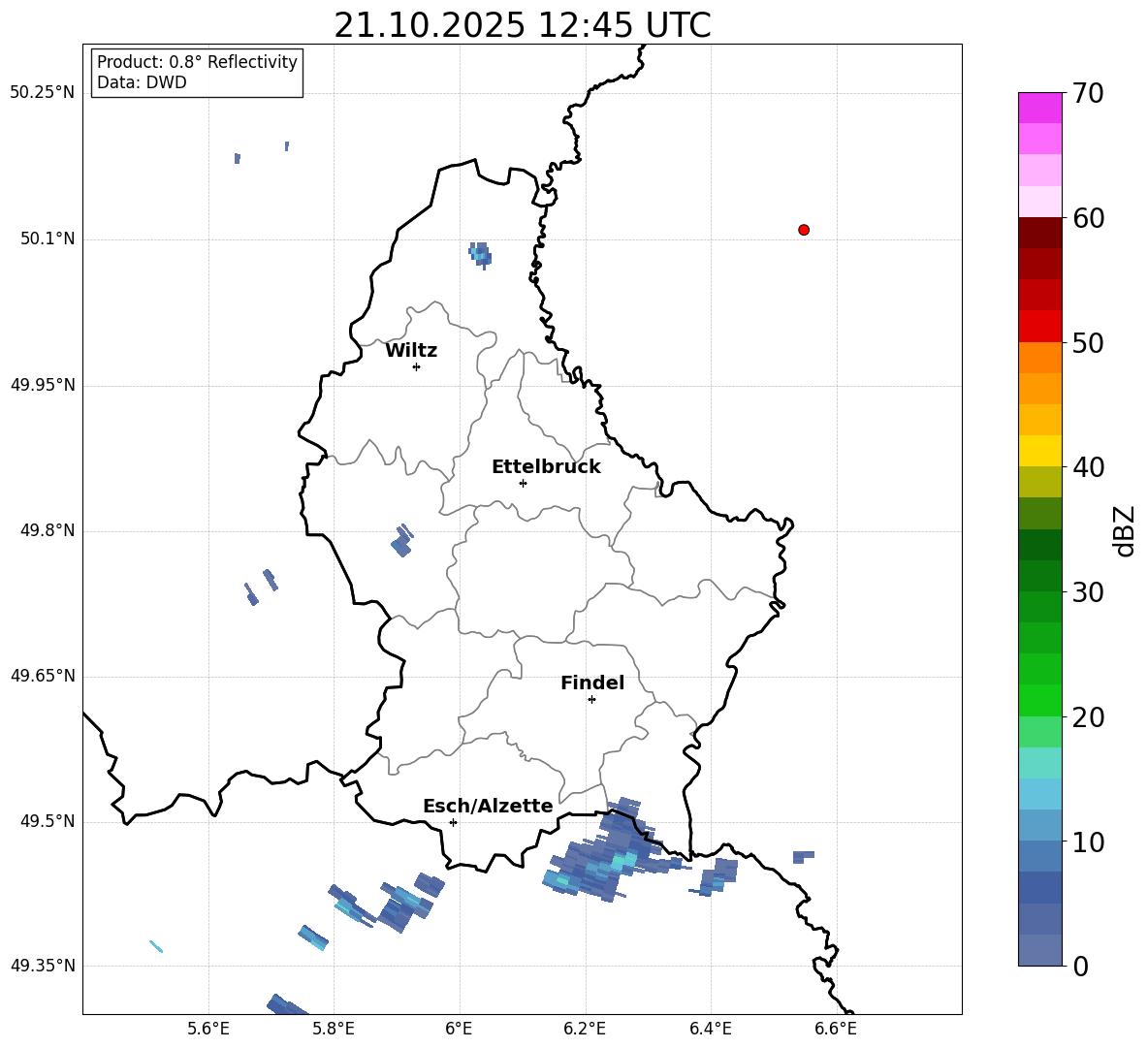The image size is (1148, 1048).
Task: Click the 'Product: 0.8° Reflectivity' text
Action: [197, 62]
